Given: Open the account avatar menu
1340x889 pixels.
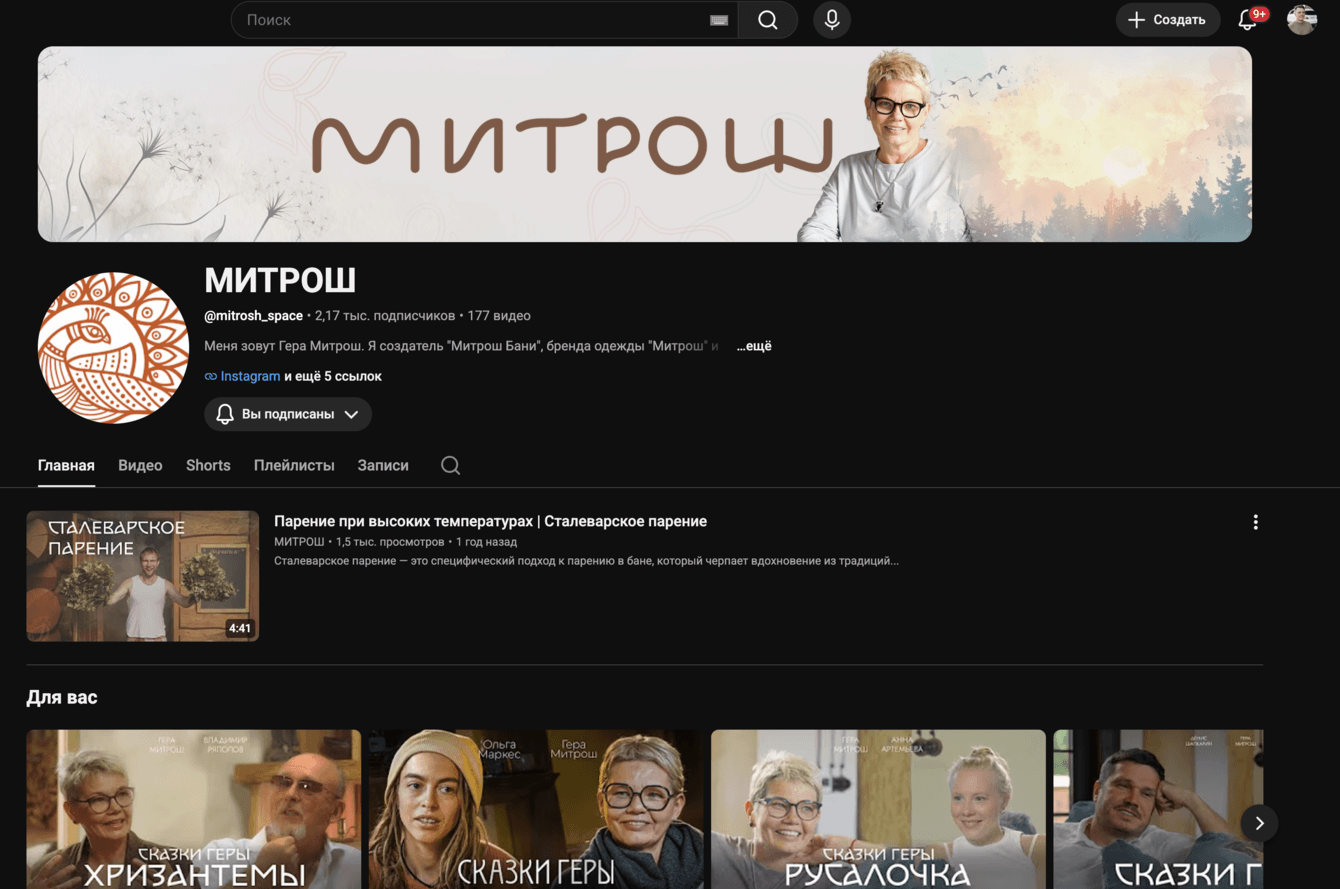Looking at the screenshot, I should tap(1301, 20).
